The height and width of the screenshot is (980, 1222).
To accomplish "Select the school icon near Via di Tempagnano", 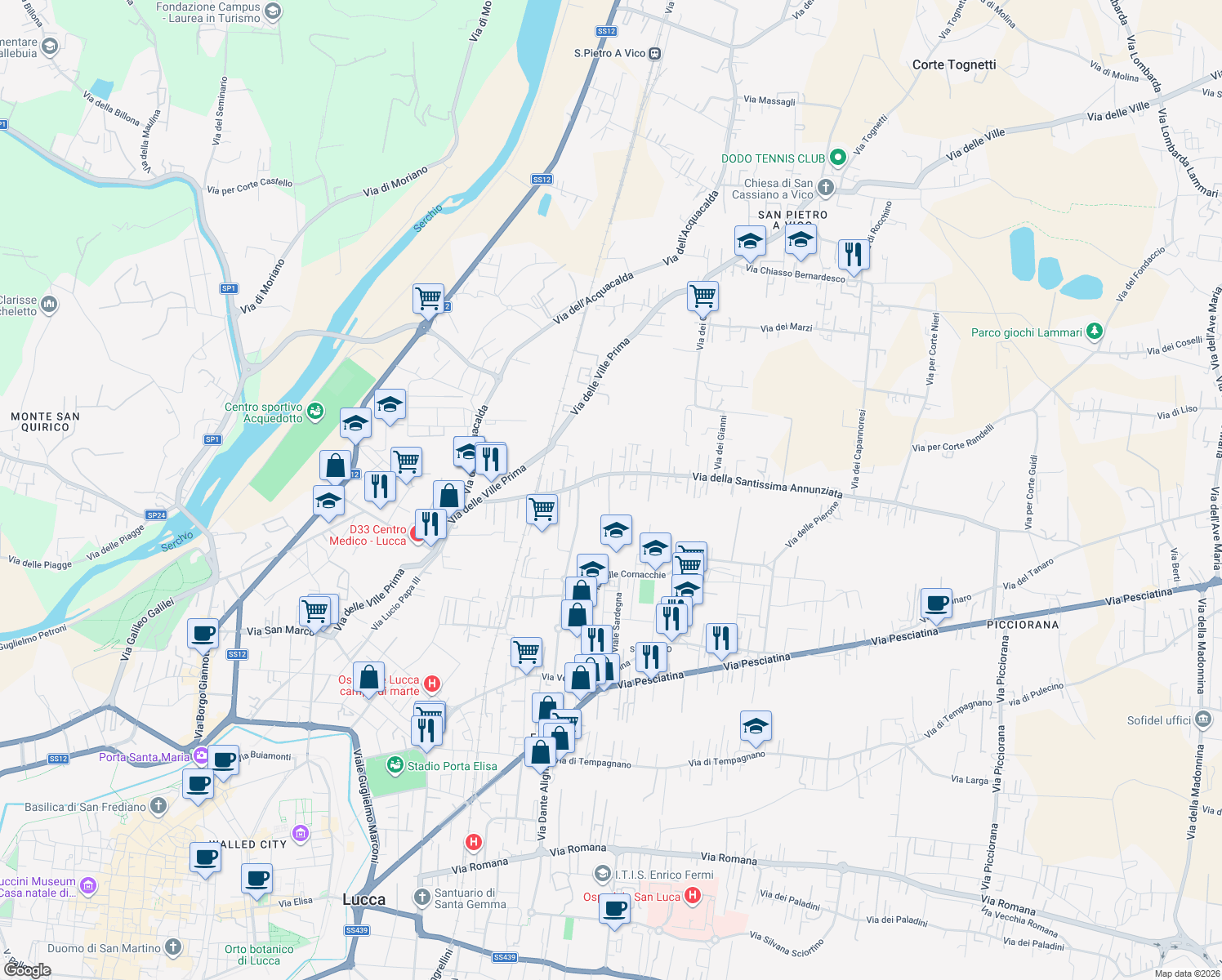I will click(x=756, y=725).
